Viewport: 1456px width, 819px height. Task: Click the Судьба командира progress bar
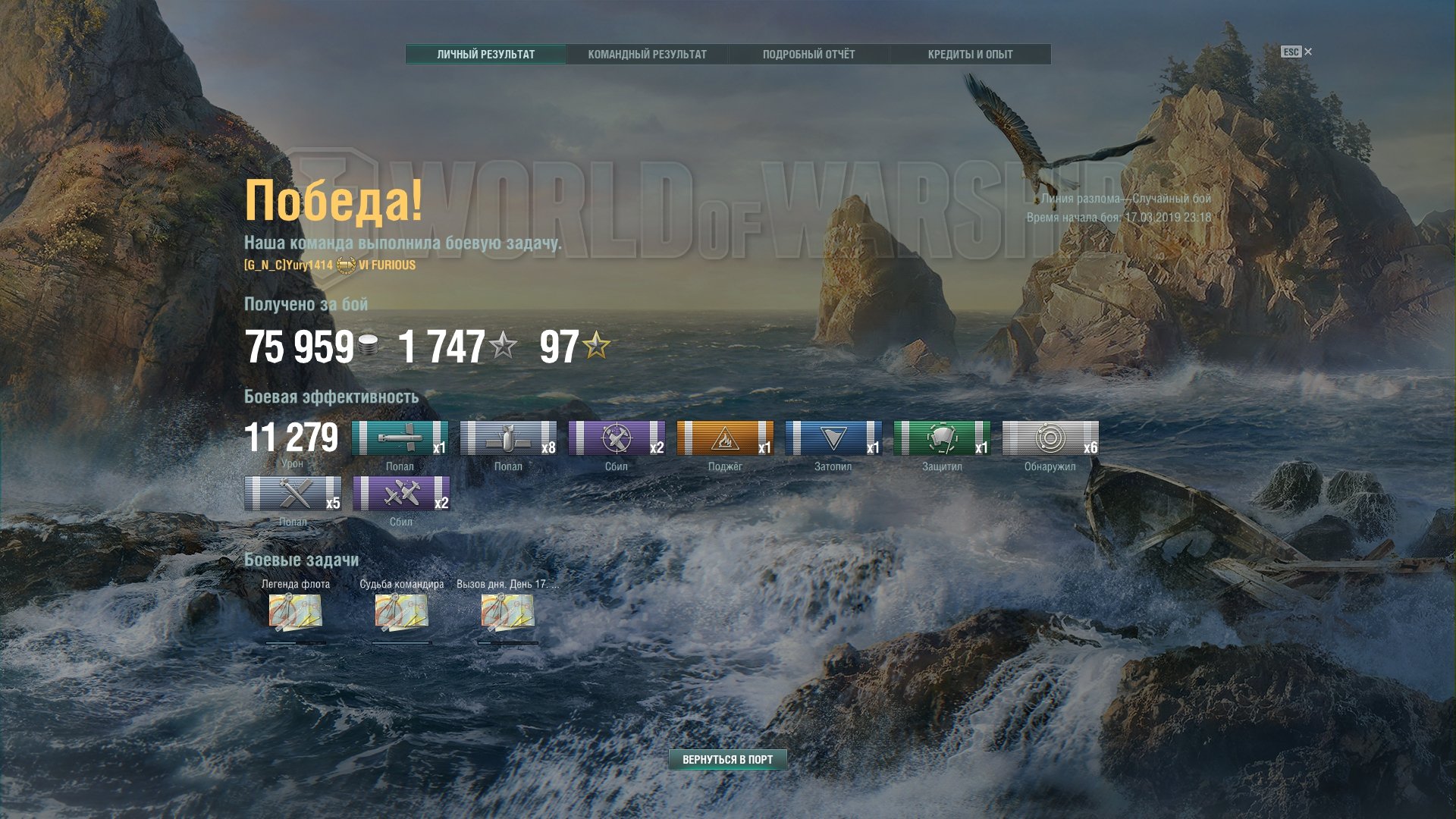[x=402, y=643]
